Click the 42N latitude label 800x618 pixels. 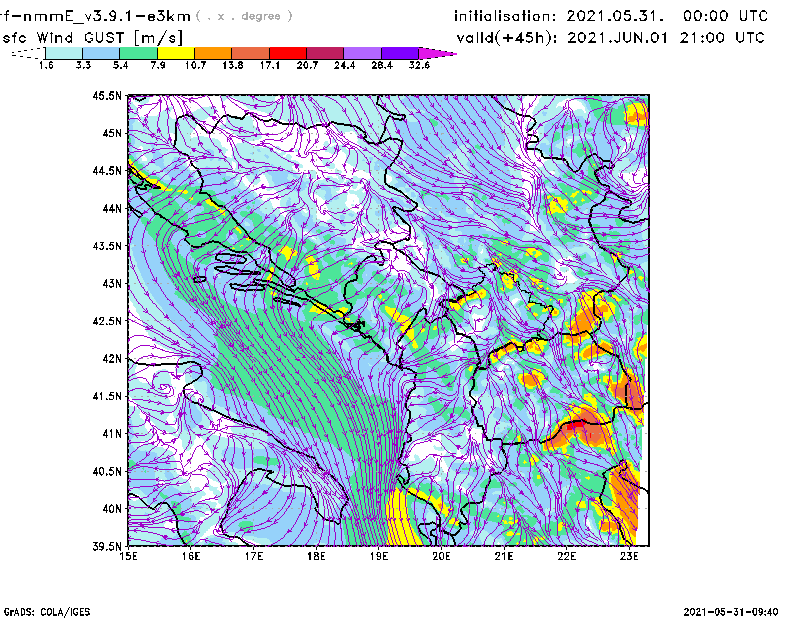pos(112,358)
